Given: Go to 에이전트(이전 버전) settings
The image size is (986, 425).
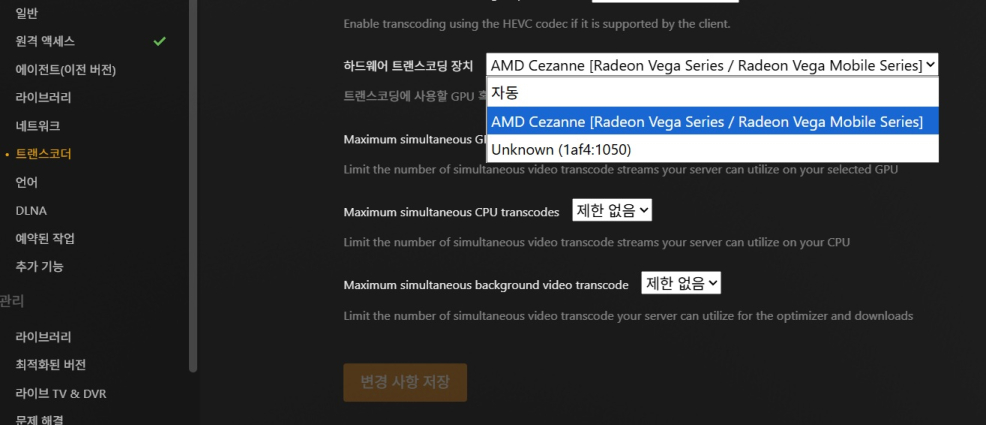Looking at the screenshot, I should click(66, 70).
